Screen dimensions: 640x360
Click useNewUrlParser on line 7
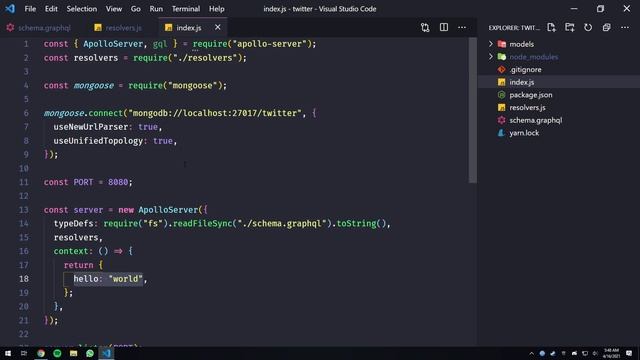(91, 127)
